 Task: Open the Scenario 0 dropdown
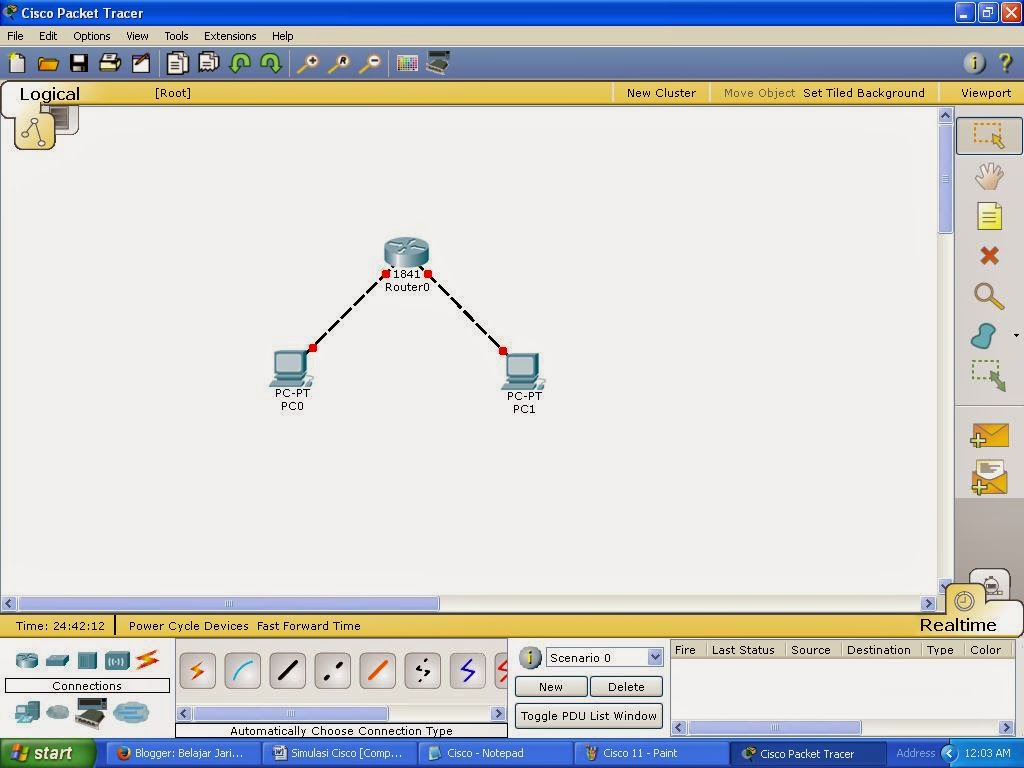654,657
